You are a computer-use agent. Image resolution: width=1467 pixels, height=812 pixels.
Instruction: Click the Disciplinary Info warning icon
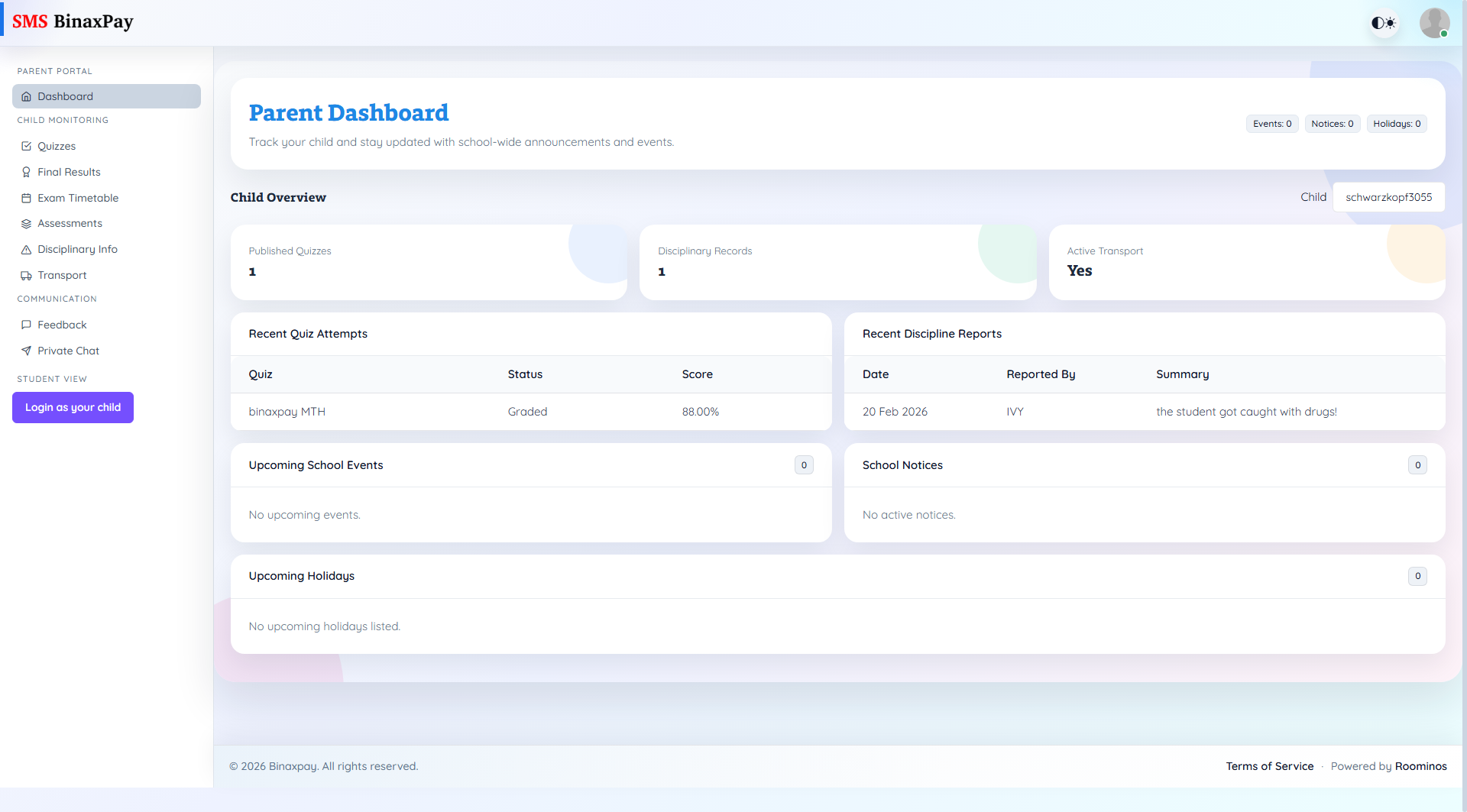(x=27, y=249)
